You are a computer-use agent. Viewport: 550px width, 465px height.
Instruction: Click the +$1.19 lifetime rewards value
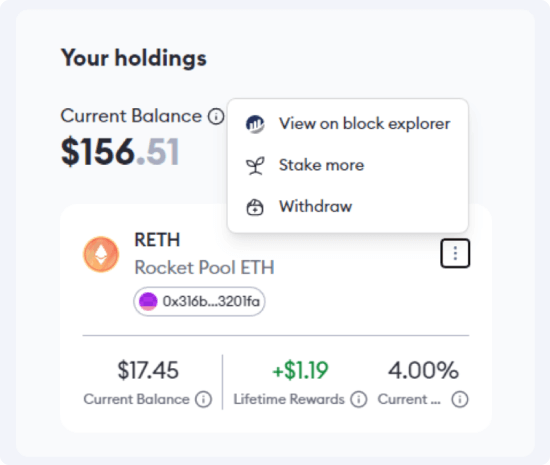click(300, 370)
